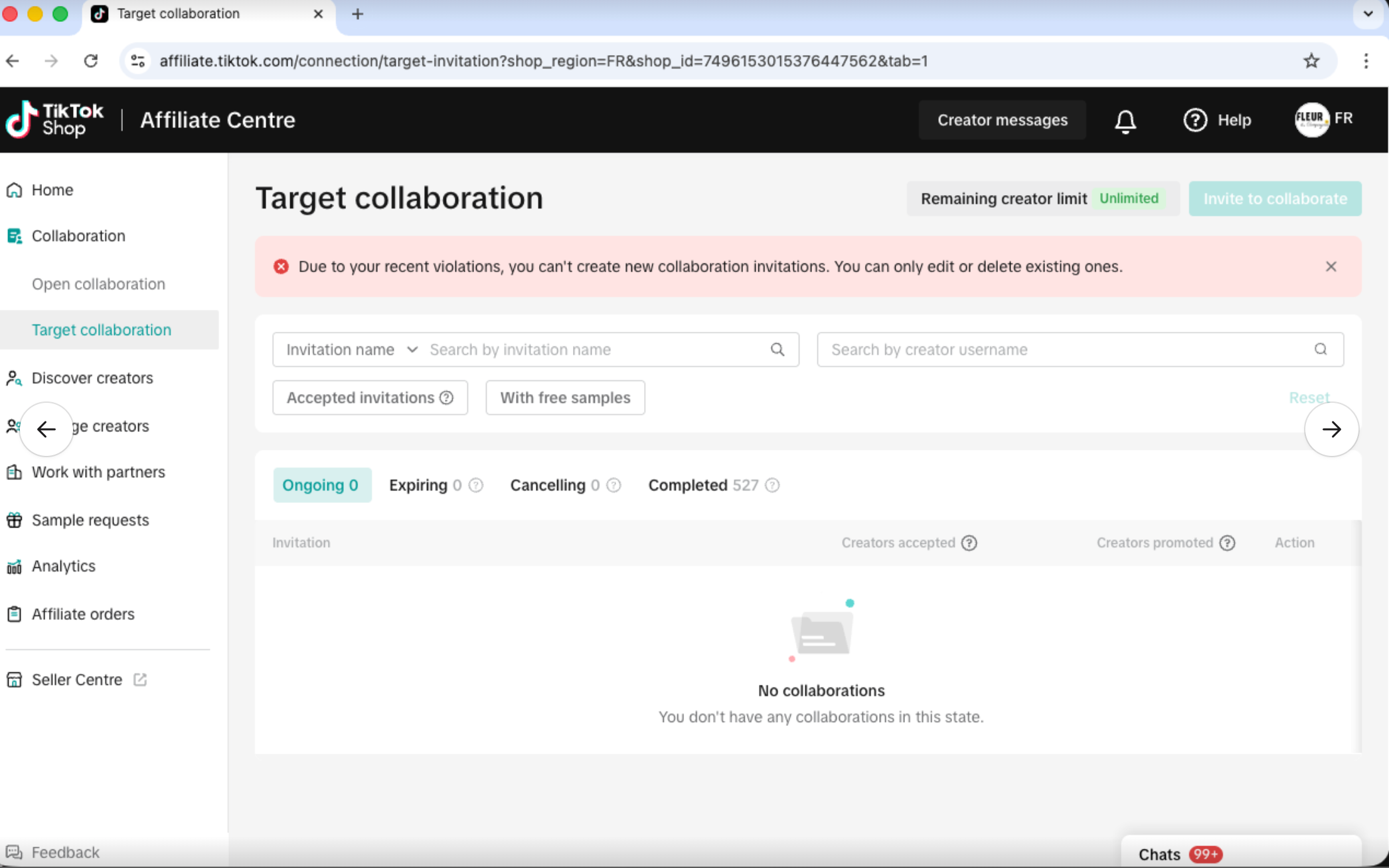Reload the page in browser
The image size is (1389, 868).
91,61
